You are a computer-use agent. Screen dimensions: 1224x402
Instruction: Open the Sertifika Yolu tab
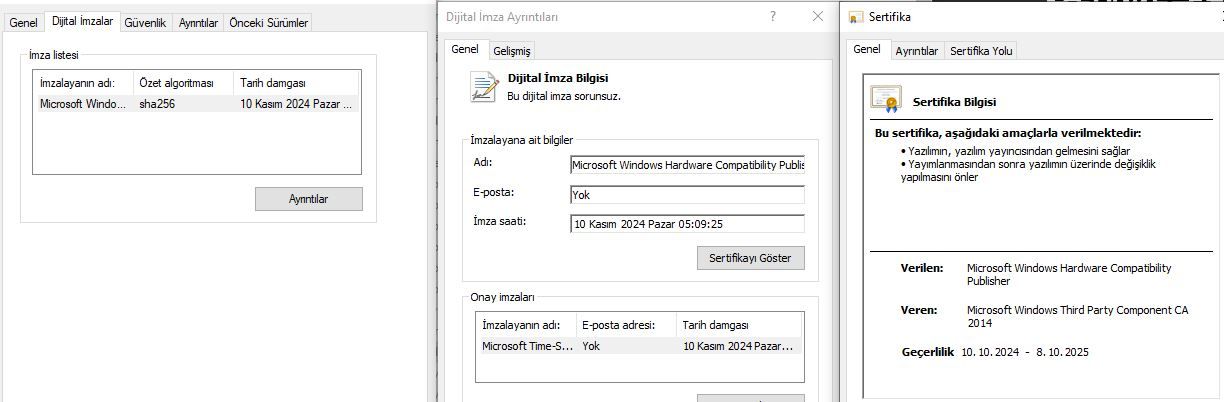(x=981, y=51)
